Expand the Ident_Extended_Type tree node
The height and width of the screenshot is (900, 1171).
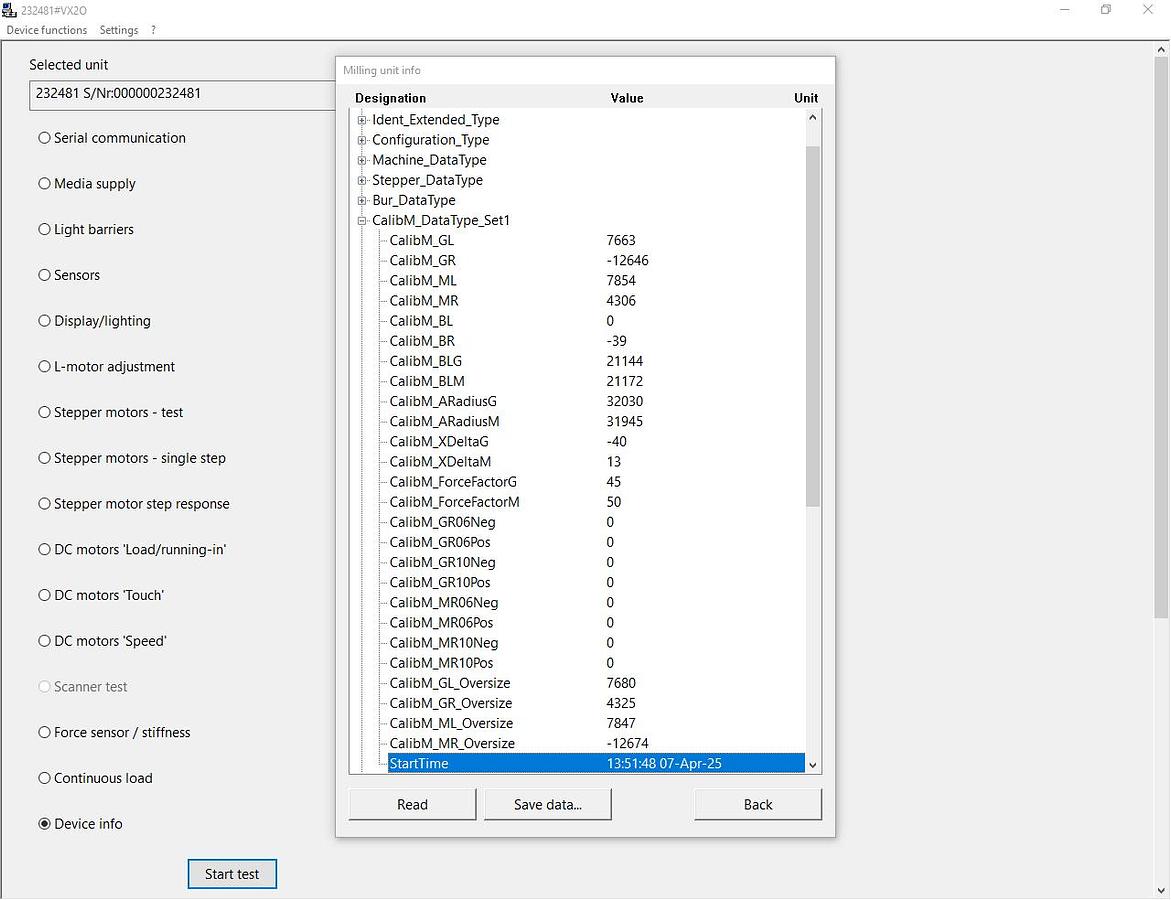[x=362, y=120]
